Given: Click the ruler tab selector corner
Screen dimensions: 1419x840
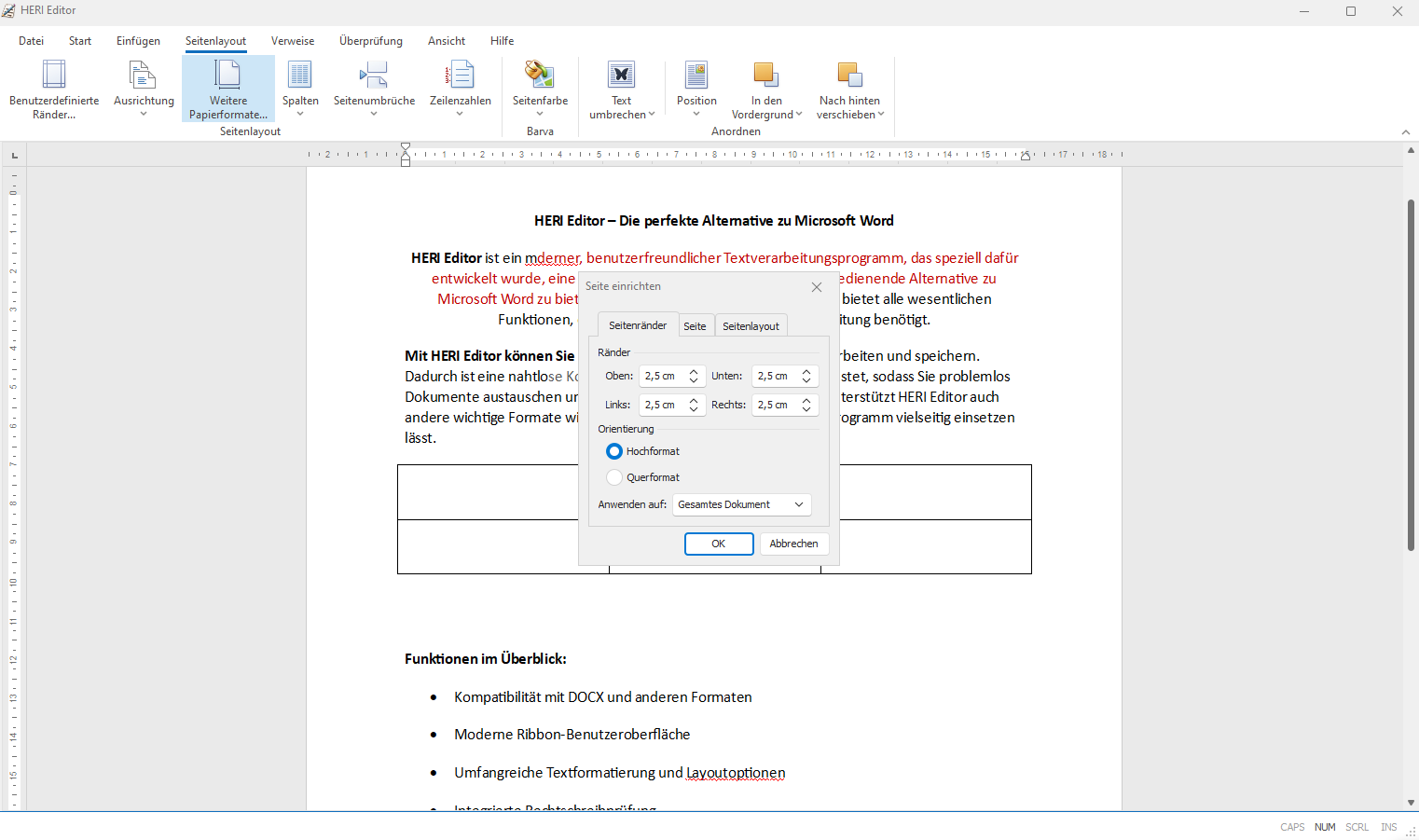Looking at the screenshot, I should coord(14,155).
